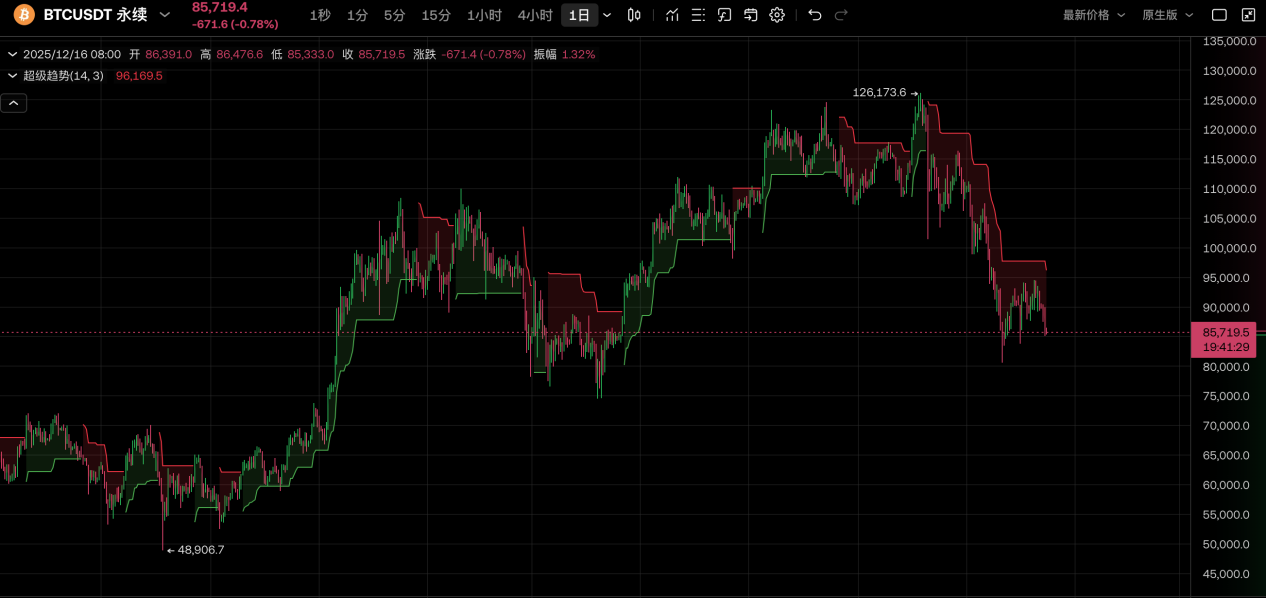This screenshot has height=598, width=1266.
Task: Select the 15分 interval tab
Action: click(x=435, y=15)
